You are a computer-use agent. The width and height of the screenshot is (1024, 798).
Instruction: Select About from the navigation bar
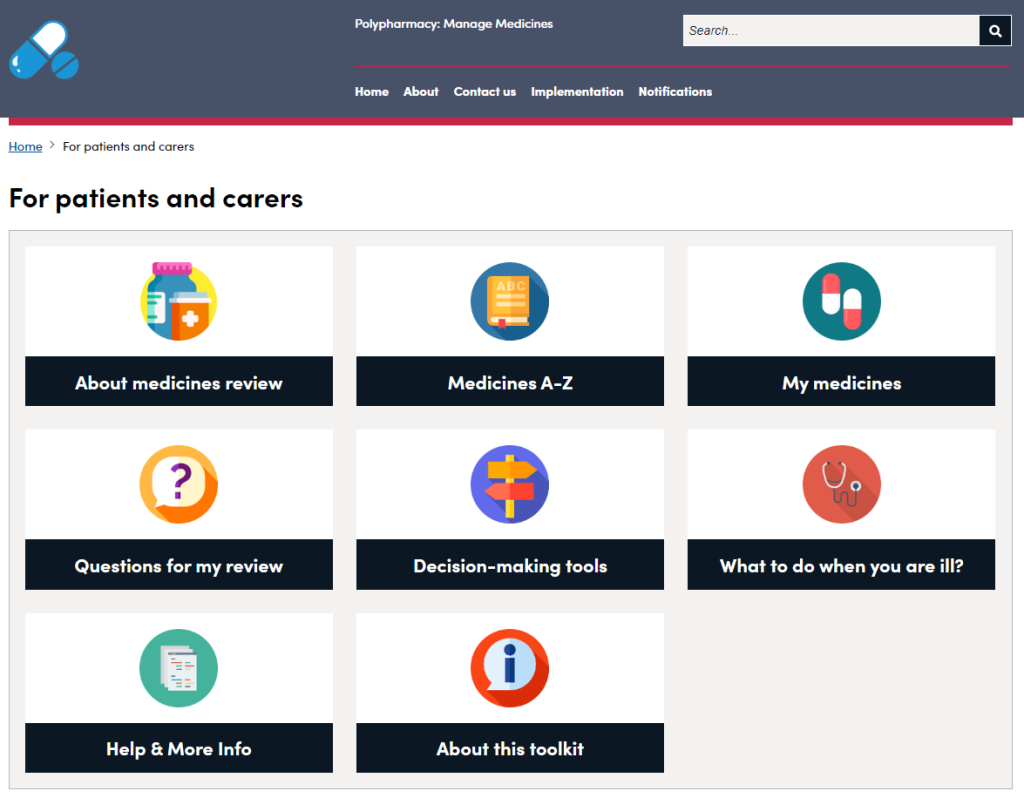[x=420, y=91]
